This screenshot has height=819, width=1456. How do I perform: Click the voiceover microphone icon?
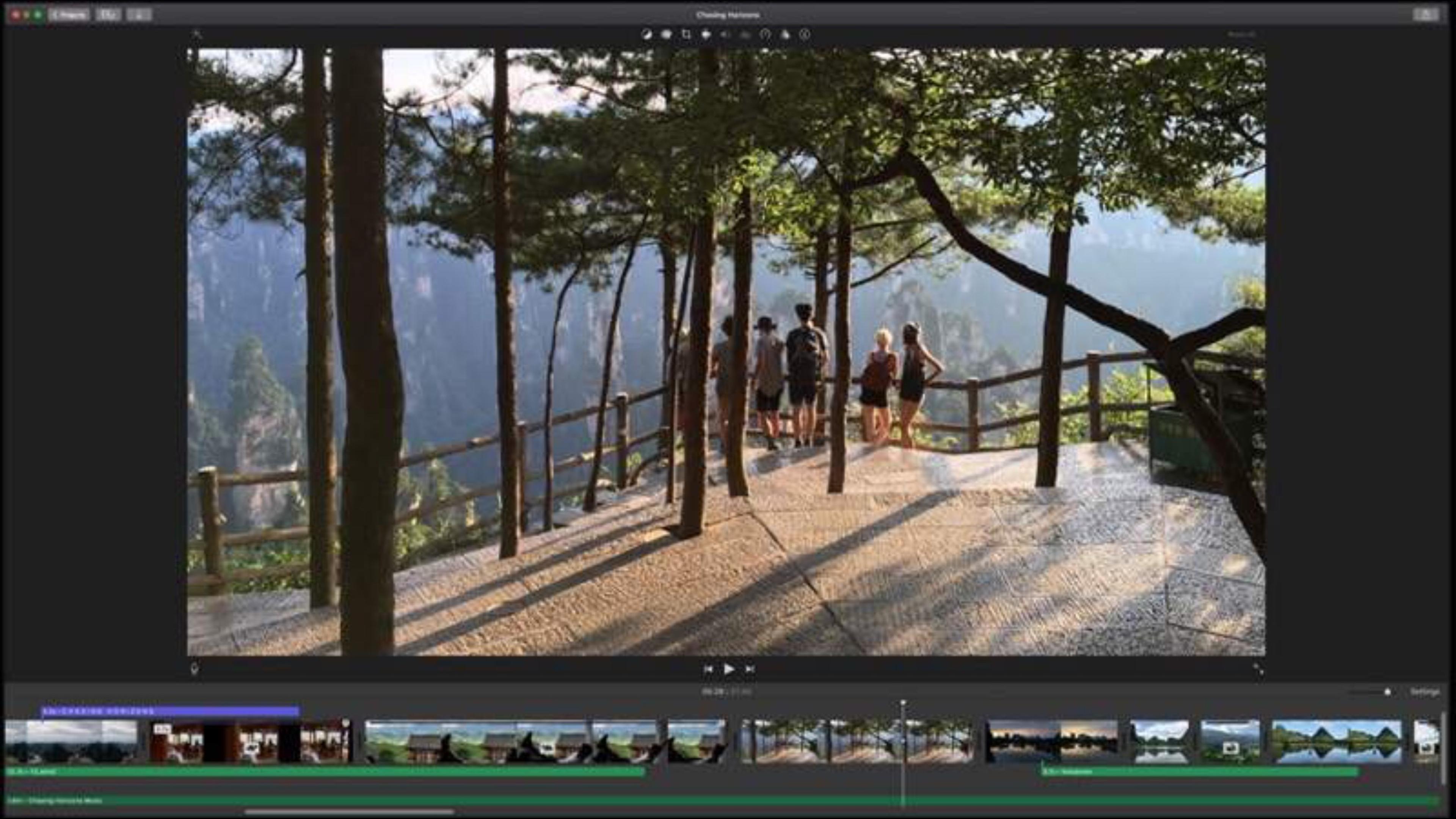[195, 669]
